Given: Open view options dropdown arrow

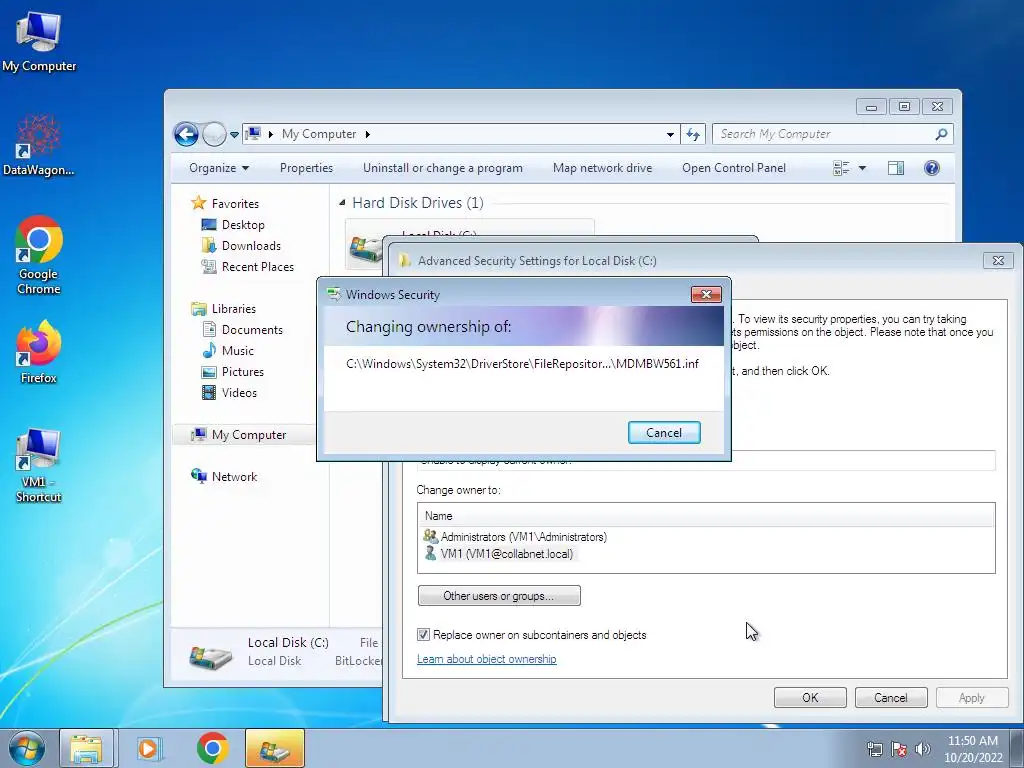Looking at the screenshot, I should coord(862,168).
